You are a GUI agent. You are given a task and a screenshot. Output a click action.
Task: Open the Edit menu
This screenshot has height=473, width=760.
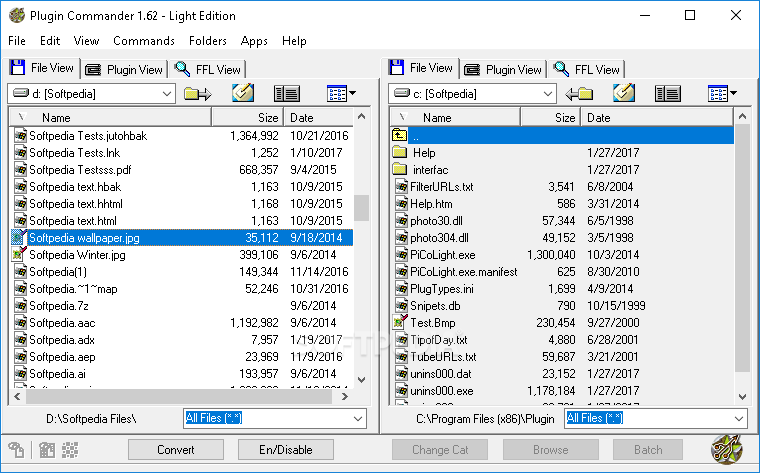pyautogui.click(x=50, y=41)
